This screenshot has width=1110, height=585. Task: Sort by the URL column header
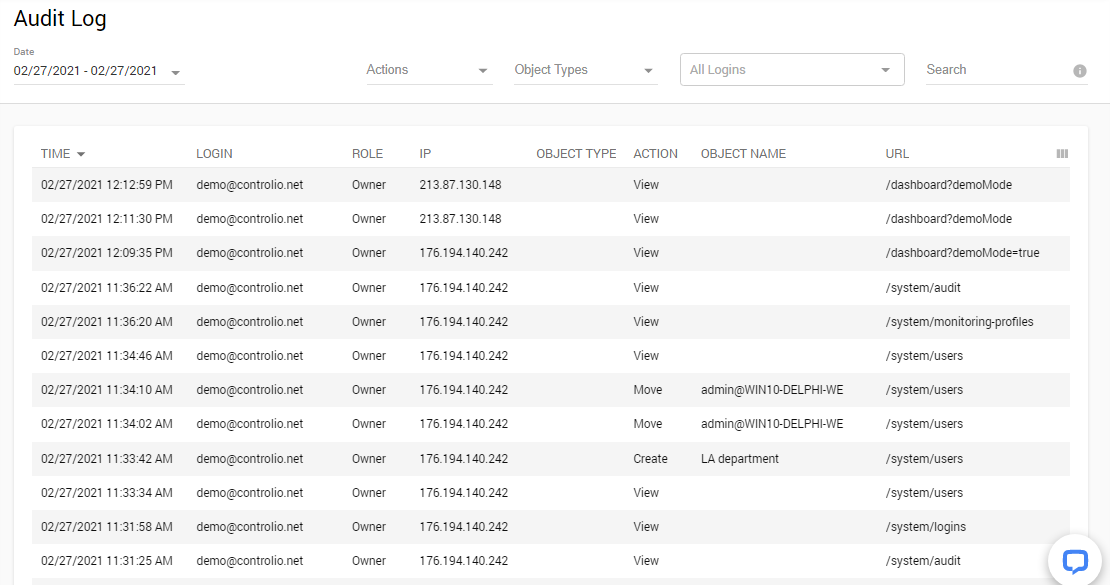click(897, 154)
